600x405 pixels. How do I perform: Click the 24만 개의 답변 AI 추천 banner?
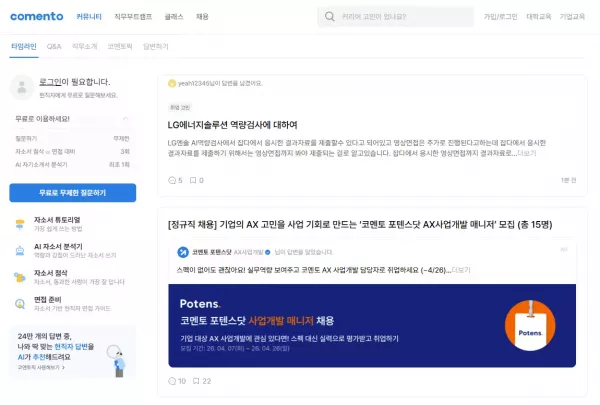[73, 352]
